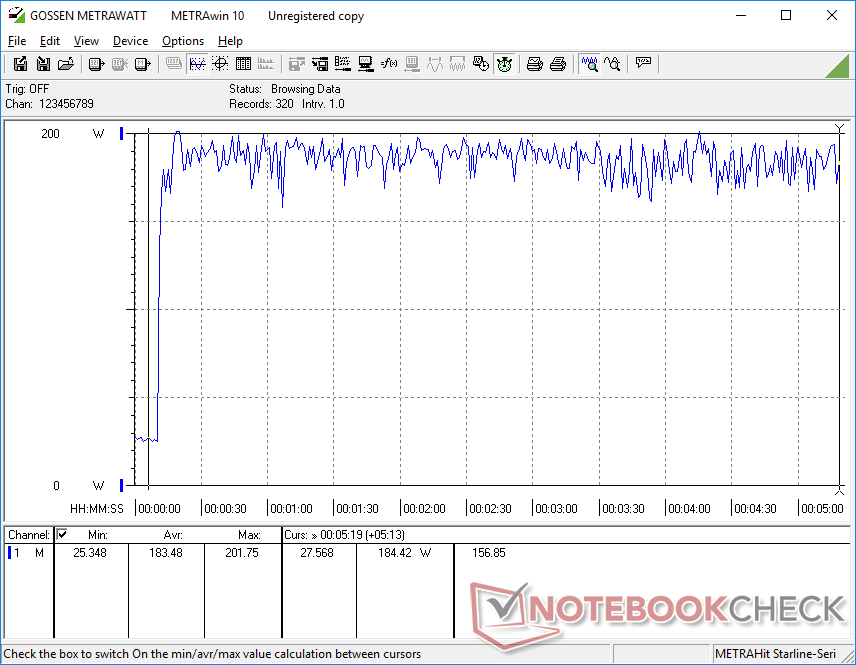The width and height of the screenshot is (856, 665).
Task: Click the right cursor Y handle at top
Action: click(x=840, y=129)
